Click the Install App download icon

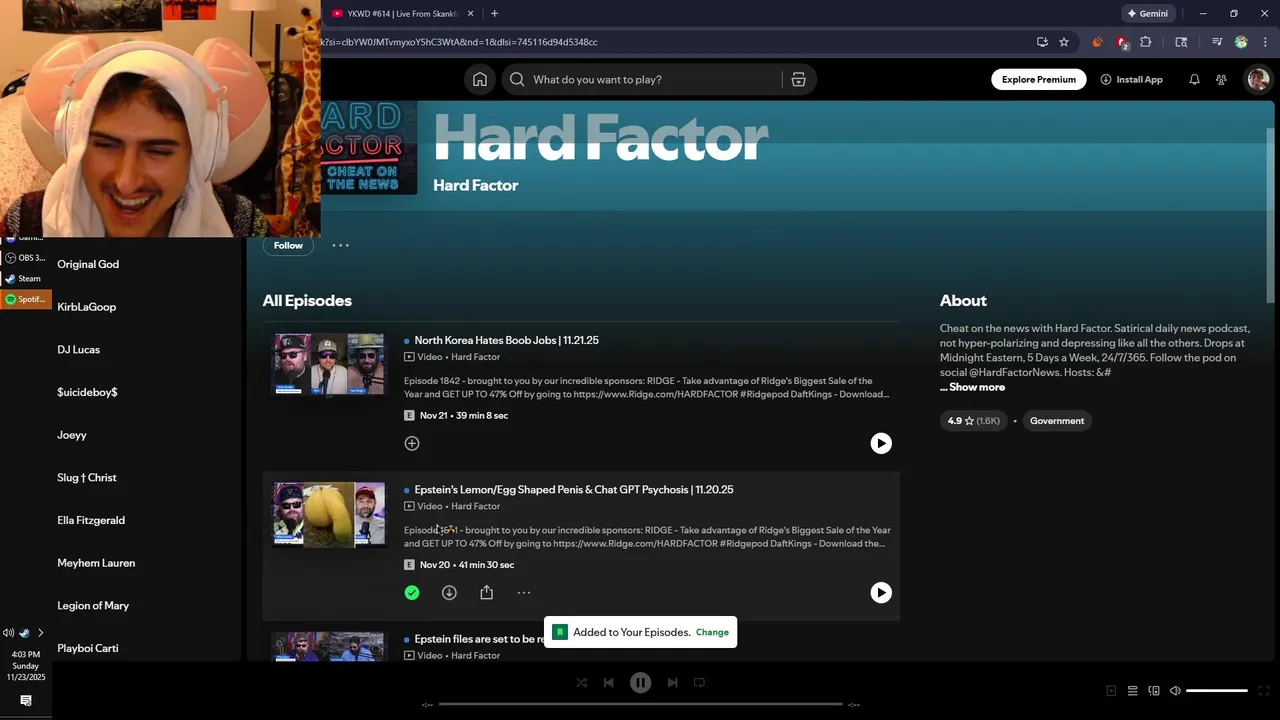1106,79
